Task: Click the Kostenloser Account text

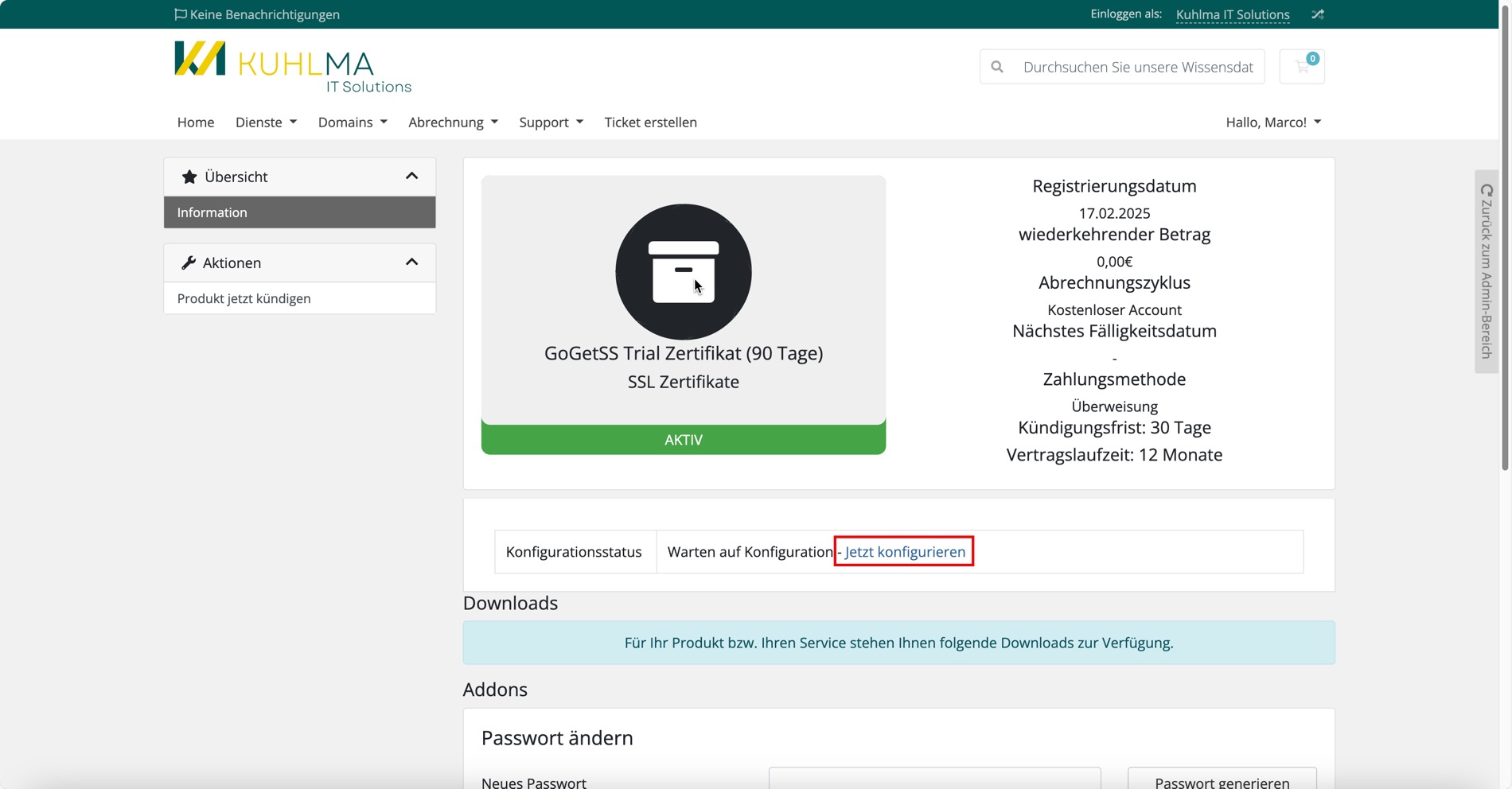Action: (x=1114, y=309)
